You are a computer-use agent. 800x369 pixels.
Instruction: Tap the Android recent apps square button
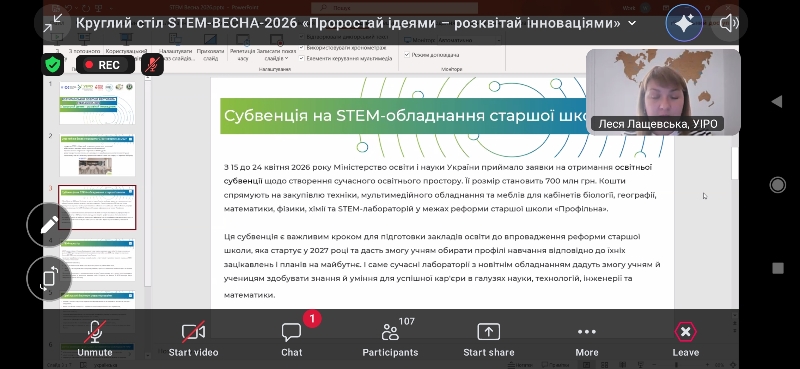[x=777, y=268]
